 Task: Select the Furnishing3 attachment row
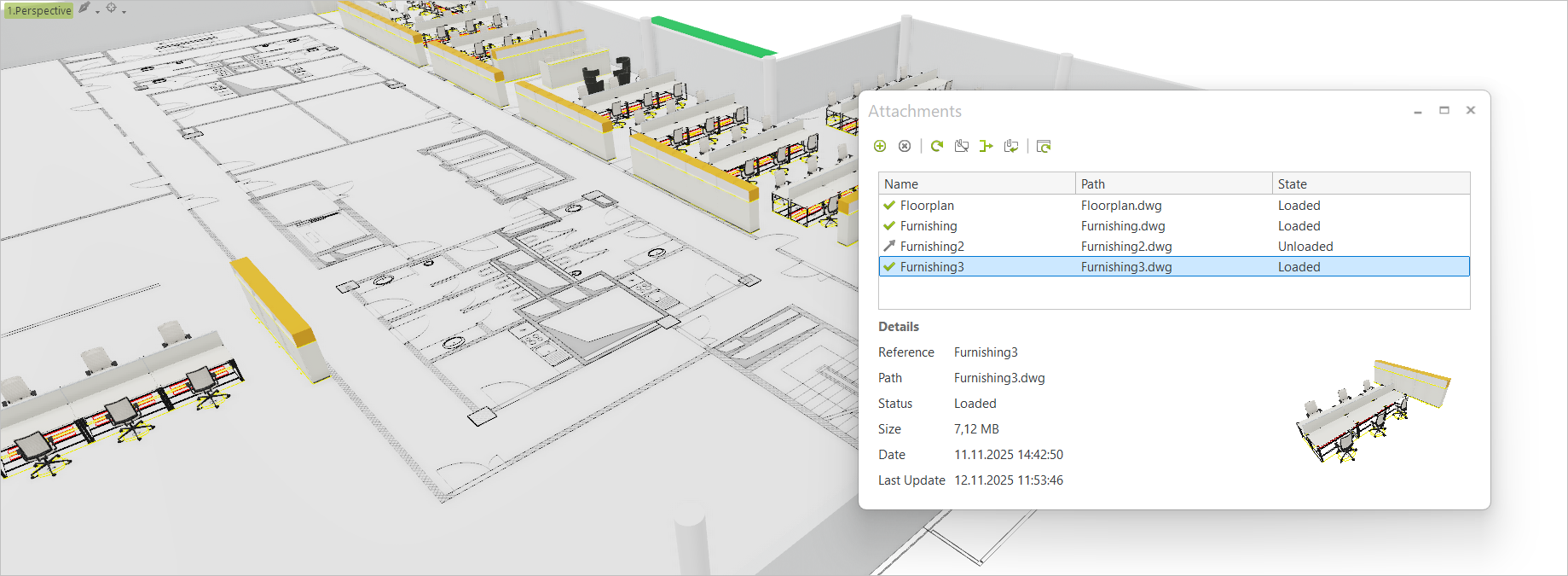pos(1174,267)
